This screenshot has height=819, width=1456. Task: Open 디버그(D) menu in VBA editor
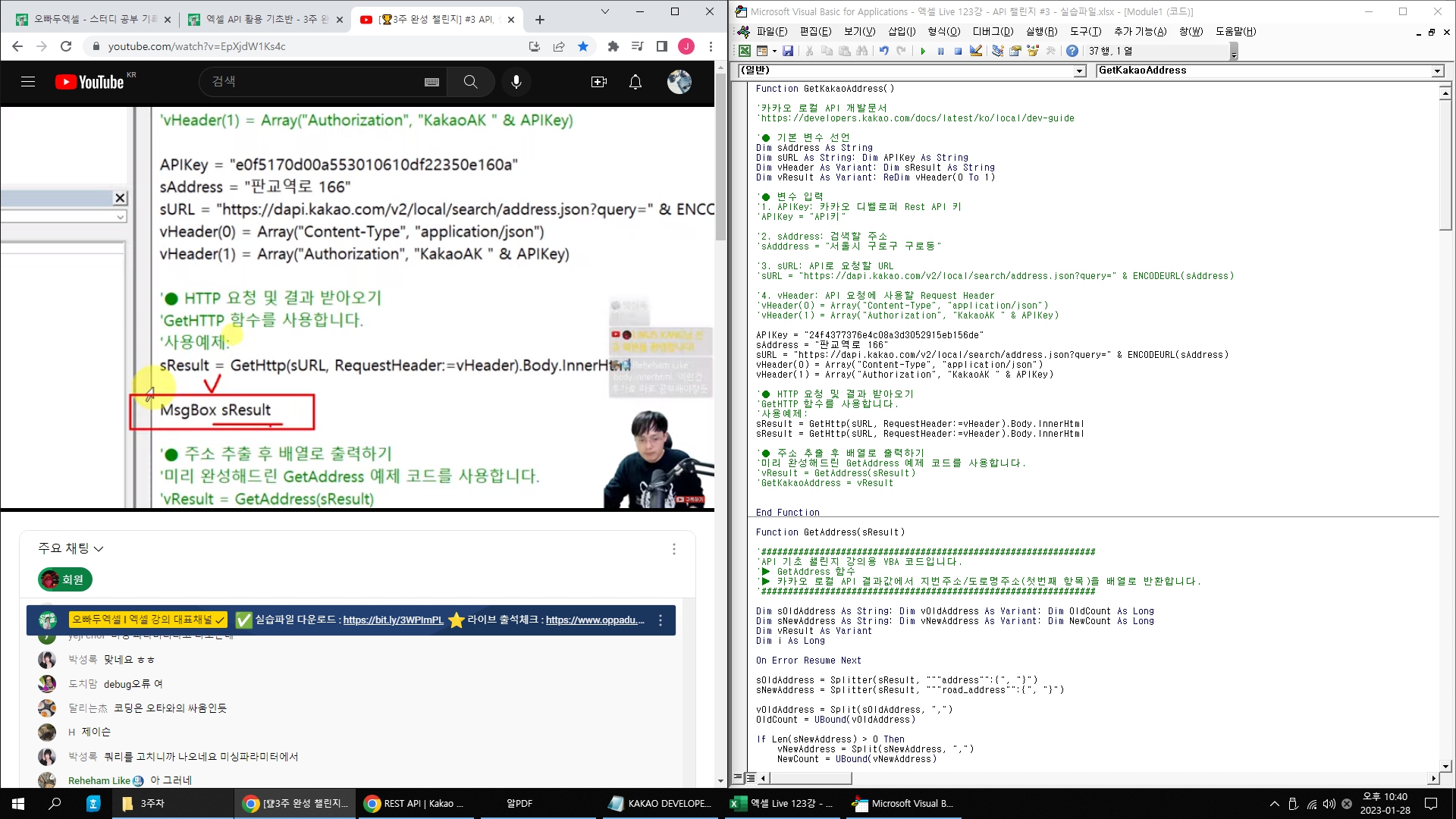coord(993,31)
